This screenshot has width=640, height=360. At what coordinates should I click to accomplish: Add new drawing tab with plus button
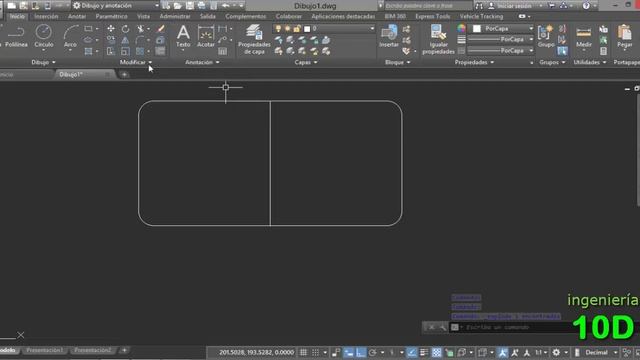click(124, 75)
